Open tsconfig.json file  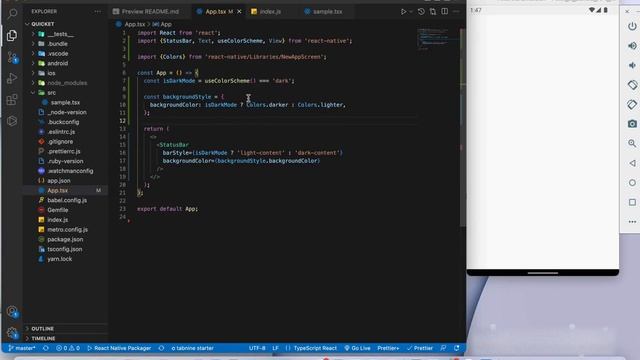(64, 249)
